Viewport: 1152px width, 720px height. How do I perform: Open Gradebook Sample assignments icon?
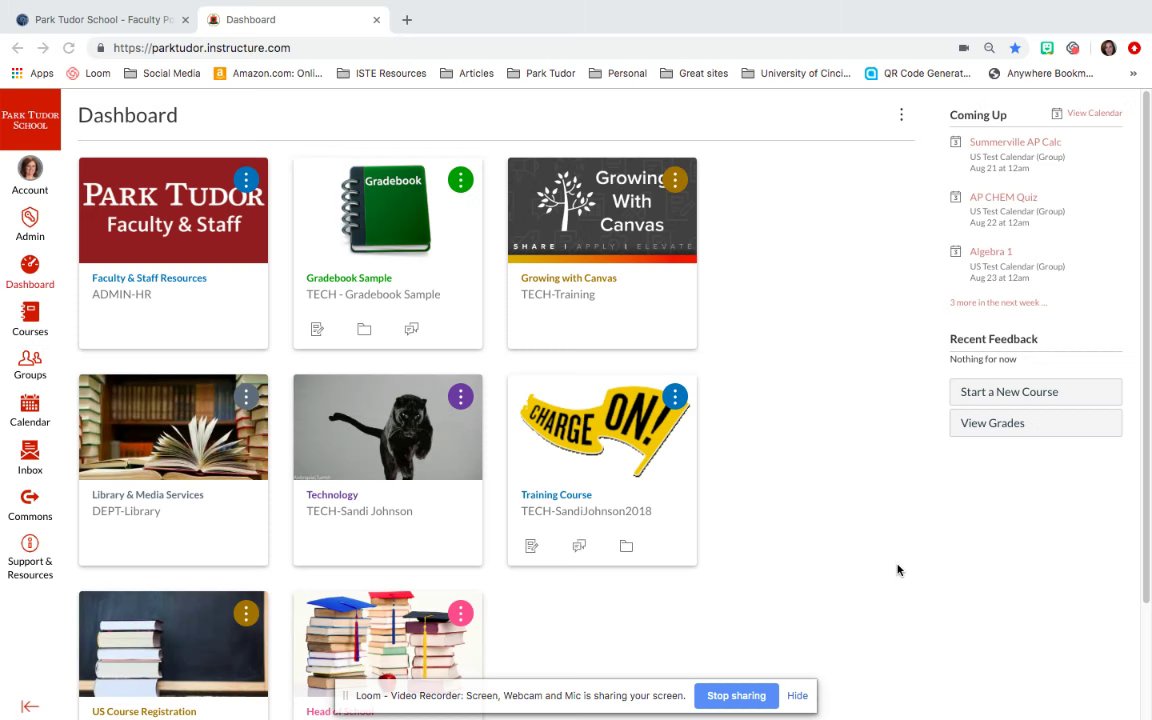[x=317, y=329]
